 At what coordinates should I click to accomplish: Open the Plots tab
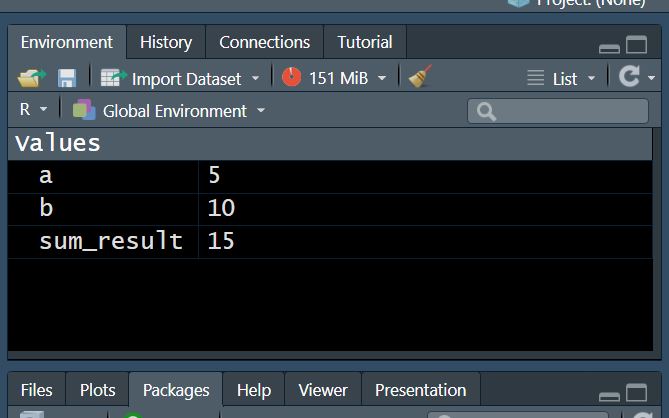(x=97, y=390)
